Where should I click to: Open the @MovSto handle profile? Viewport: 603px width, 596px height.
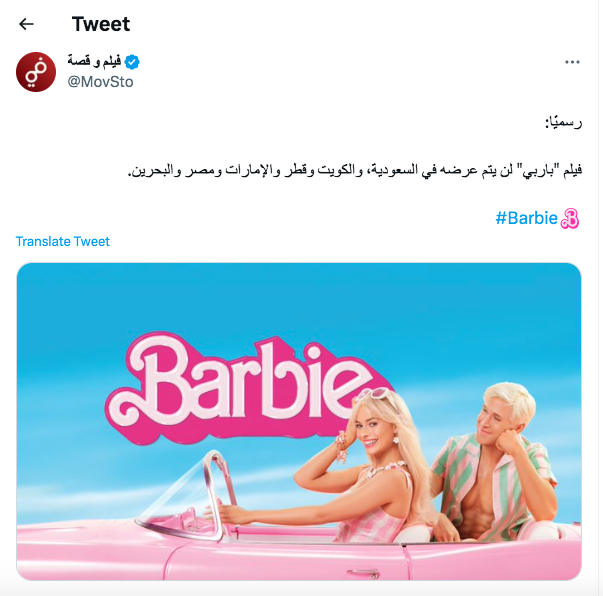click(100, 82)
